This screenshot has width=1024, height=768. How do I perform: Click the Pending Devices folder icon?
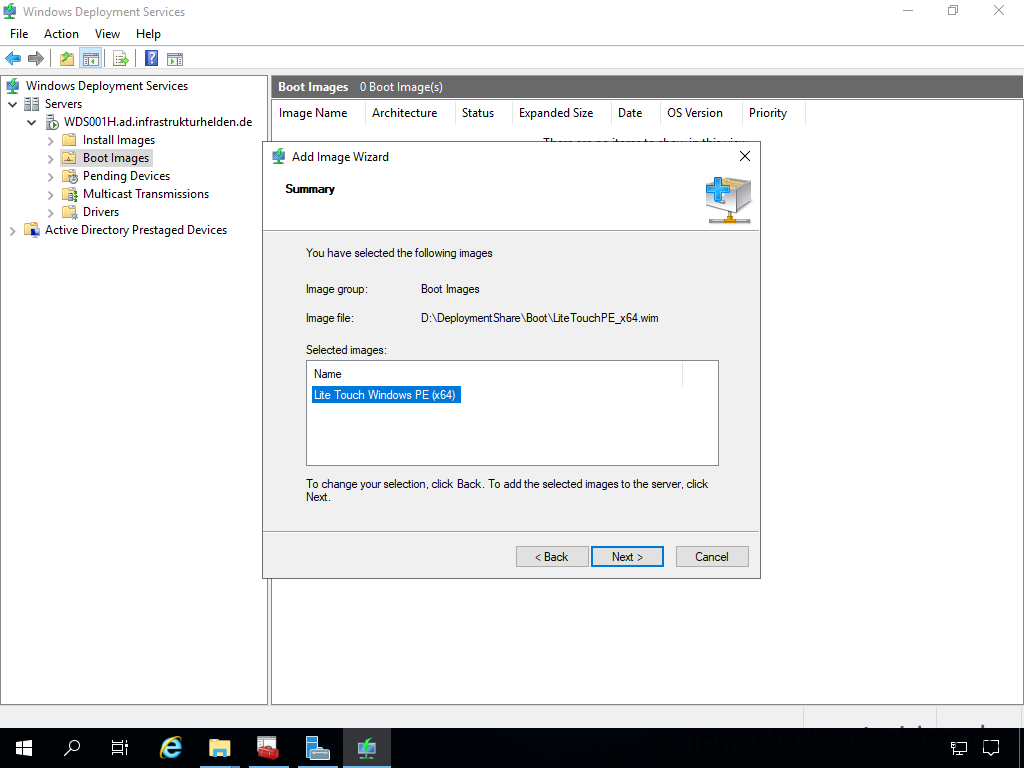[x=70, y=176]
